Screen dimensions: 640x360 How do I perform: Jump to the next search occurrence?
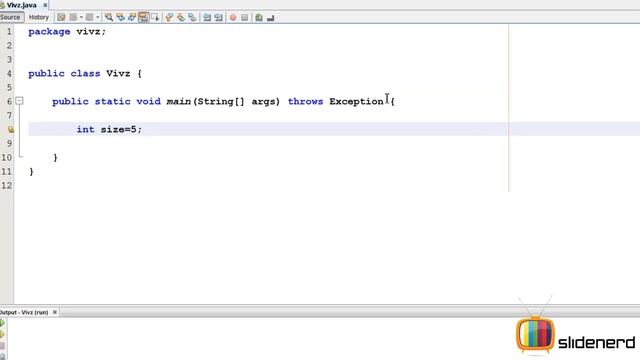(132, 17)
